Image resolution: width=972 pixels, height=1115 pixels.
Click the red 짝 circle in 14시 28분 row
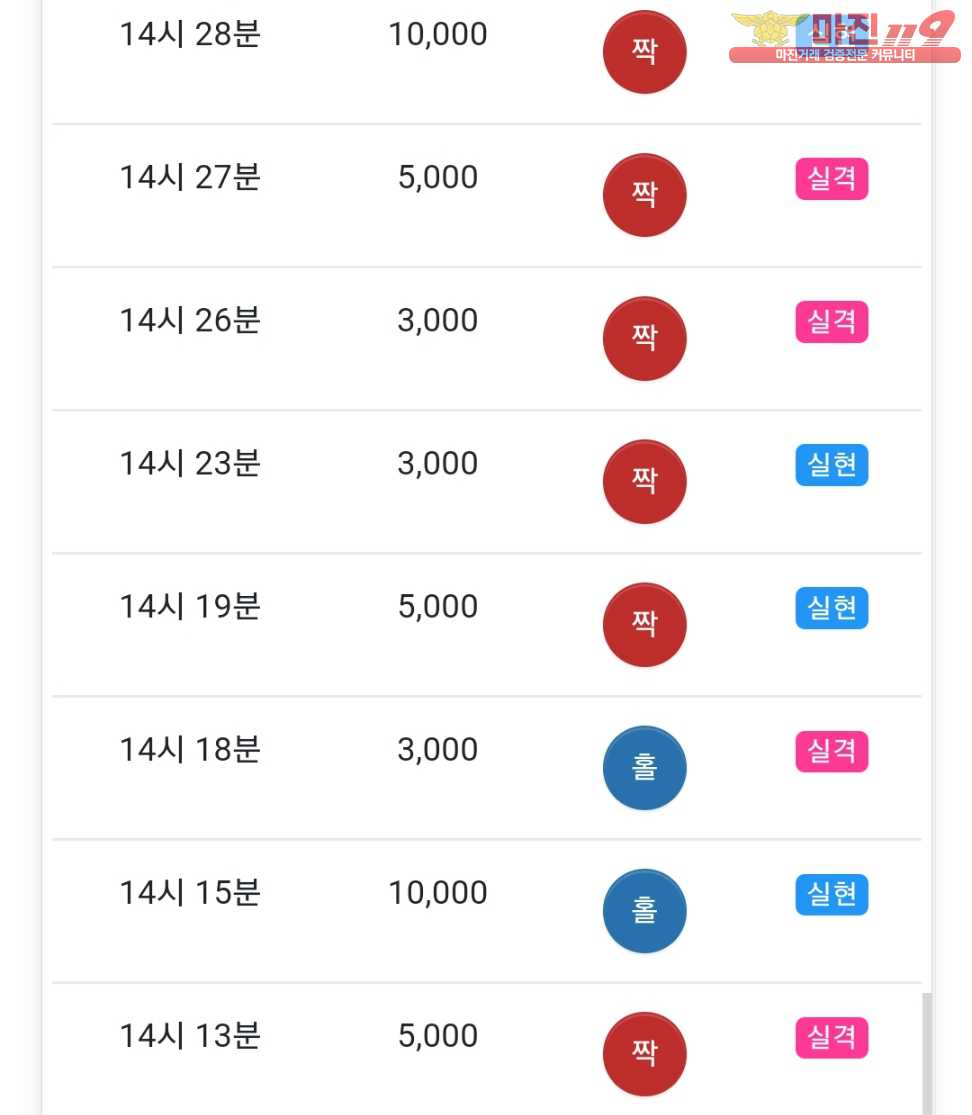coord(645,52)
